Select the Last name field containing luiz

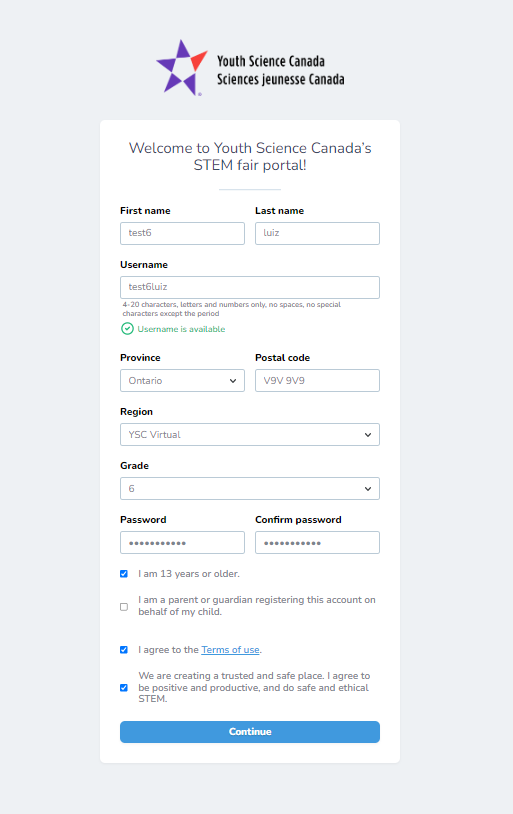[x=317, y=233]
